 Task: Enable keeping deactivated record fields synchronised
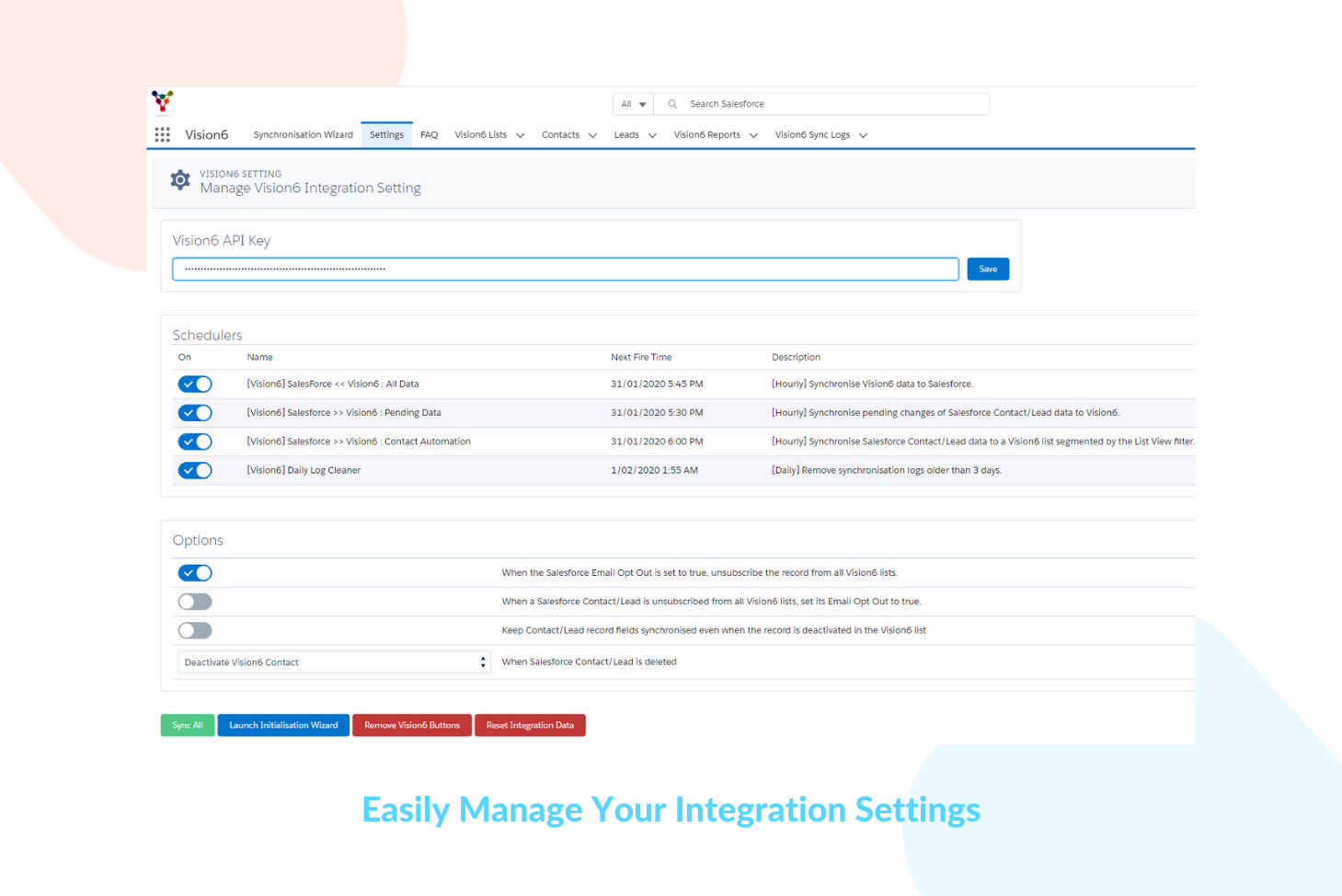[194, 630]
